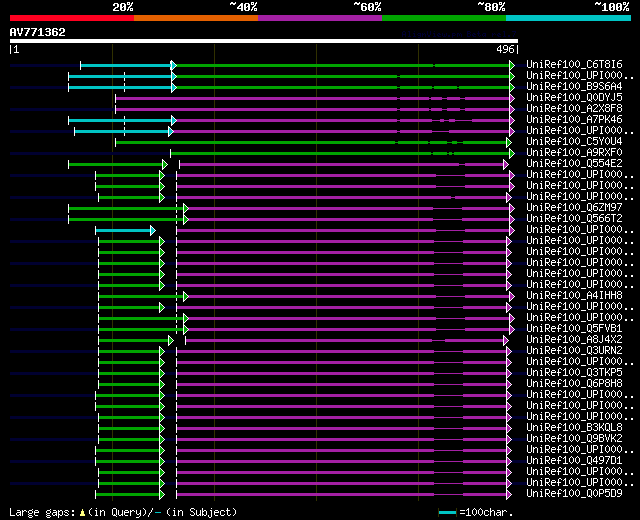The width and height of the screenshot is (640, 520).
Task: Select the UniRef100_Q0P5D9 label
Action: pyautogui.click(x=574, y=493)
